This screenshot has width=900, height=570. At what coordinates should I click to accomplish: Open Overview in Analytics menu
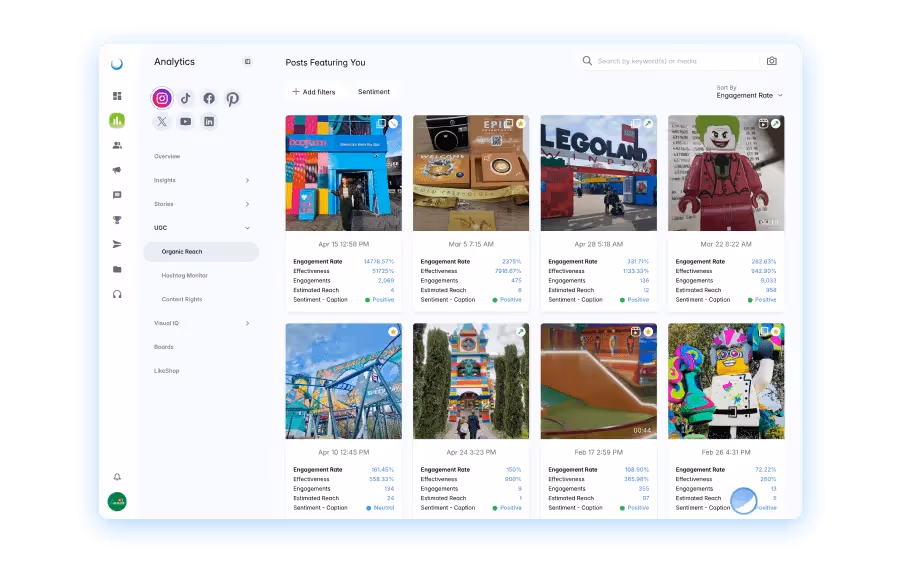(x=167, y=156)
